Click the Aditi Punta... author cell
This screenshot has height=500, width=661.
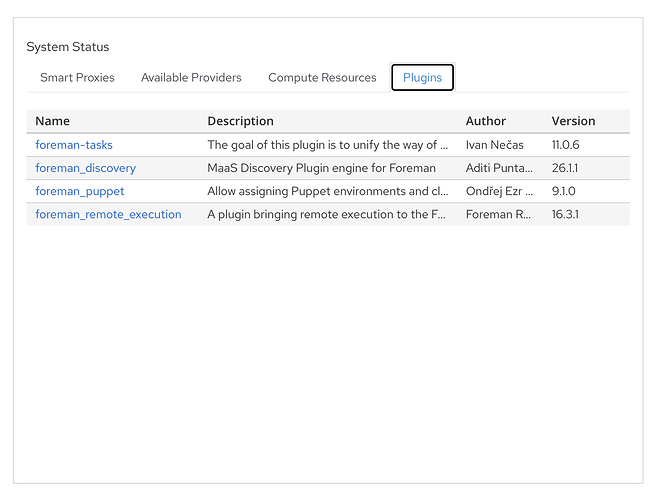point(499,168)
